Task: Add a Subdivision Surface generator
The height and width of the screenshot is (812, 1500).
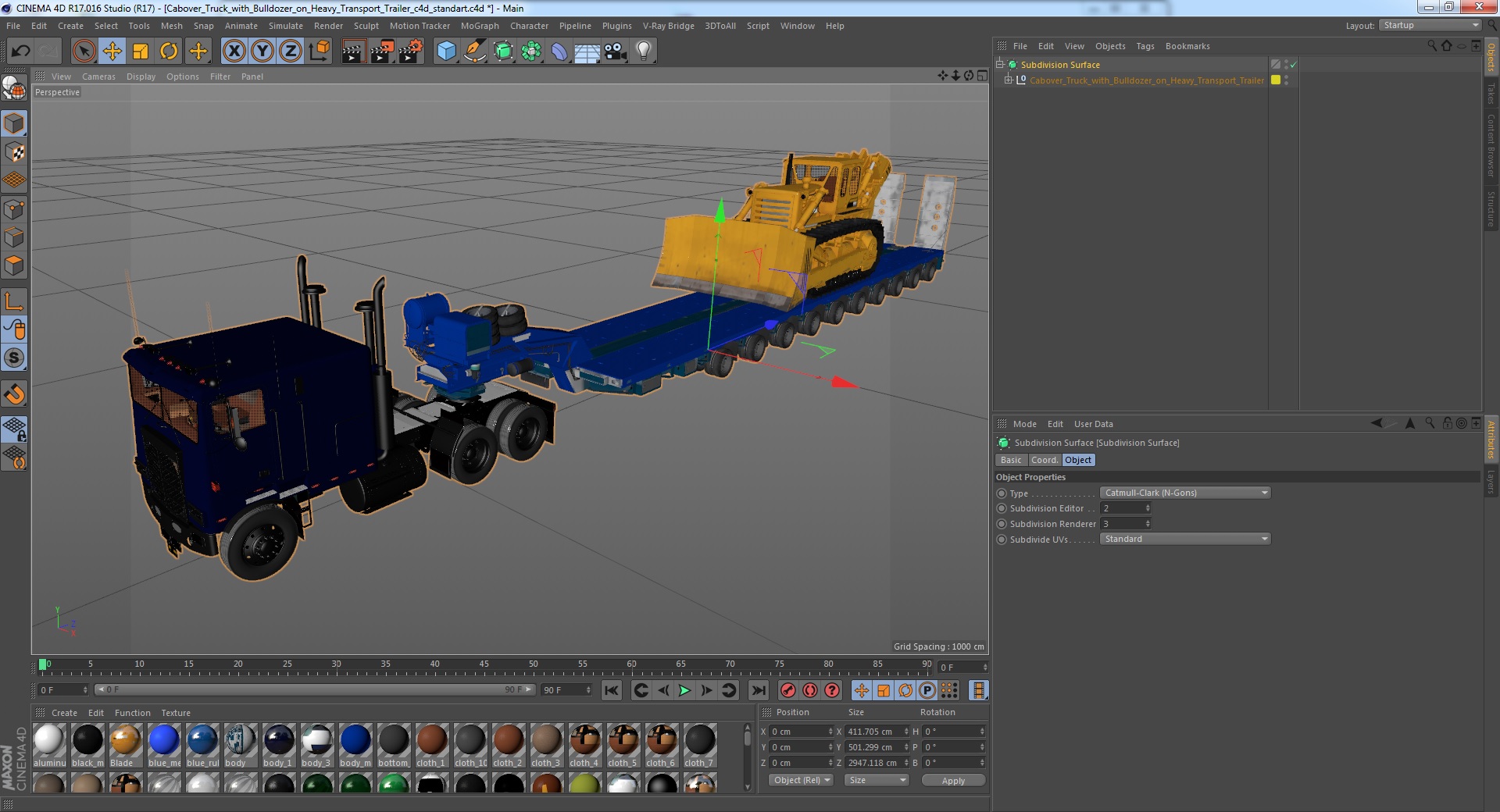Action: tap(504, 52)
